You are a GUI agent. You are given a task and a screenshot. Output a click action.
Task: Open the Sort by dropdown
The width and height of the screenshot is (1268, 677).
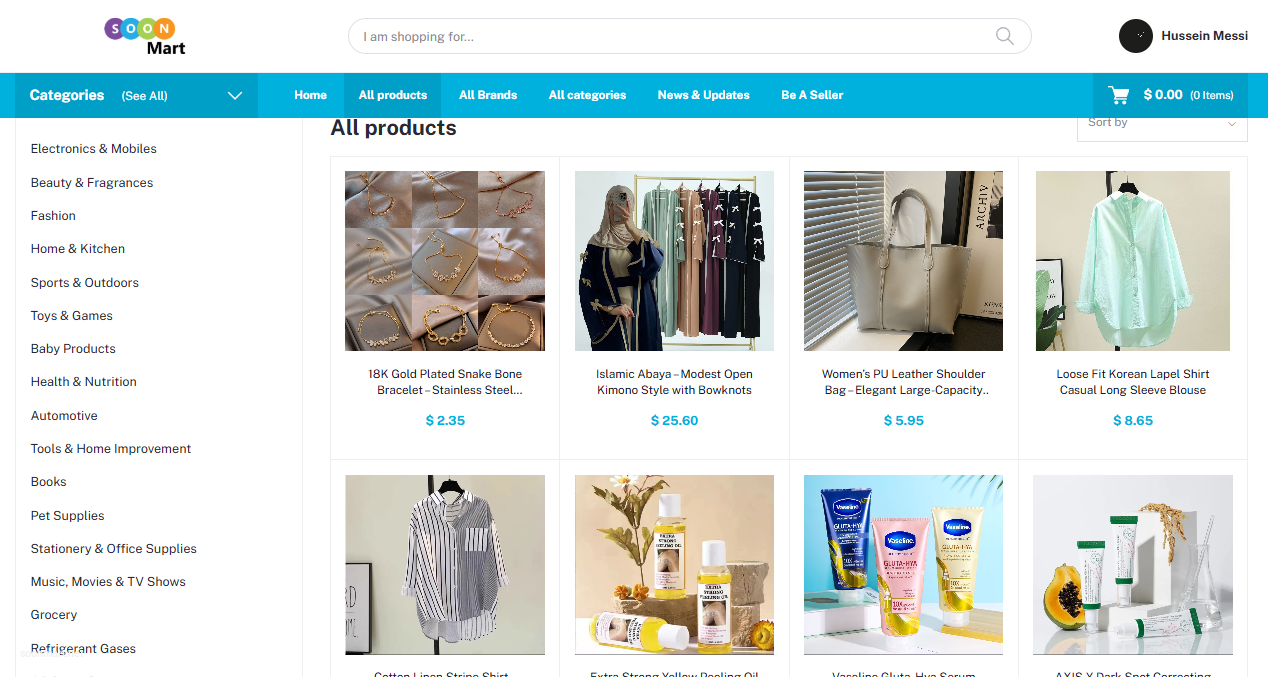pos(1162,124)
